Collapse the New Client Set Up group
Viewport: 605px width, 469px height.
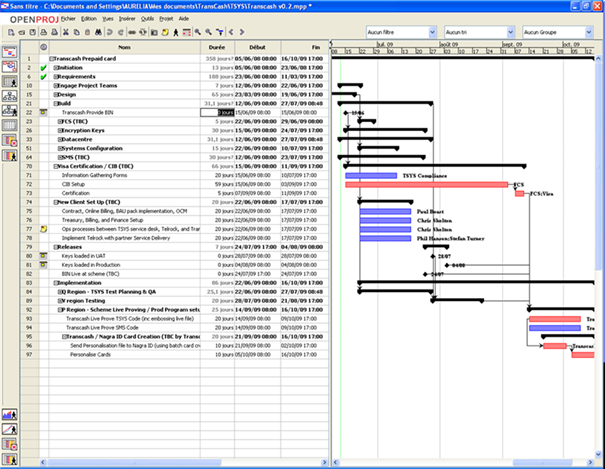point(56,202)
